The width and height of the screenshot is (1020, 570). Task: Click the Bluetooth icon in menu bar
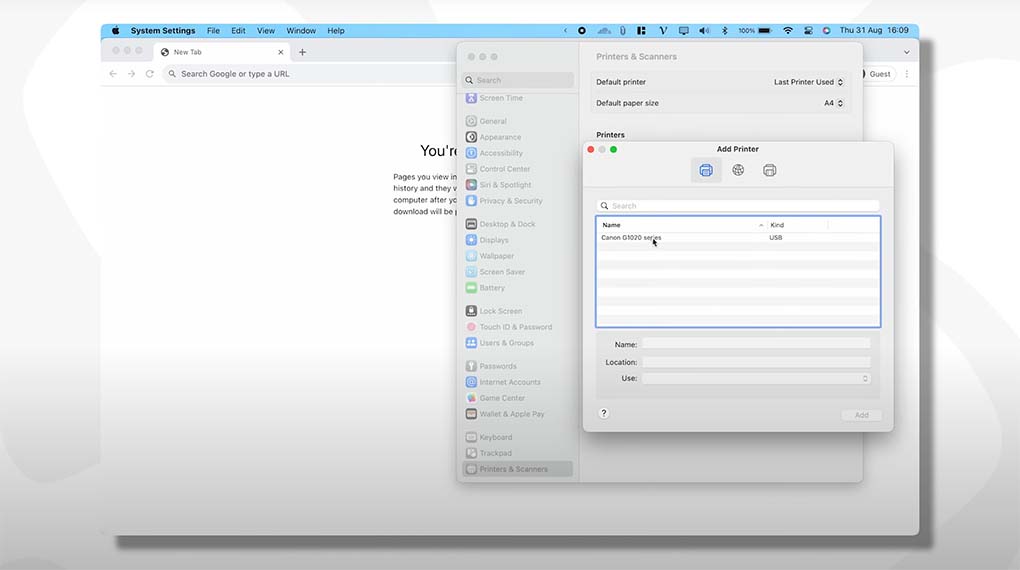pyautogui.click(x=724, y=31)
